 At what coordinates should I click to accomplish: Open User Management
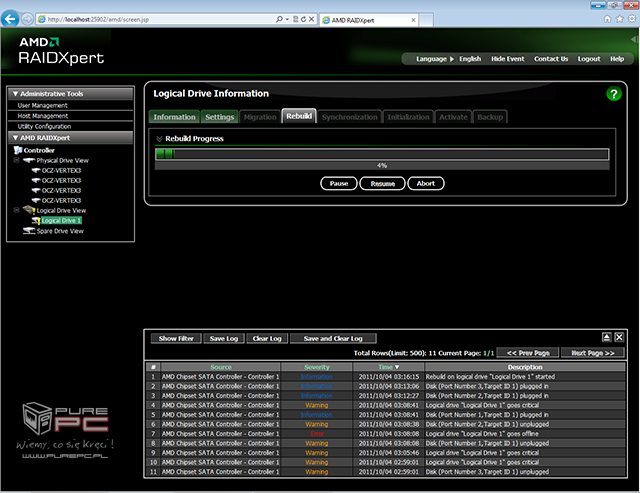[42, 105]
